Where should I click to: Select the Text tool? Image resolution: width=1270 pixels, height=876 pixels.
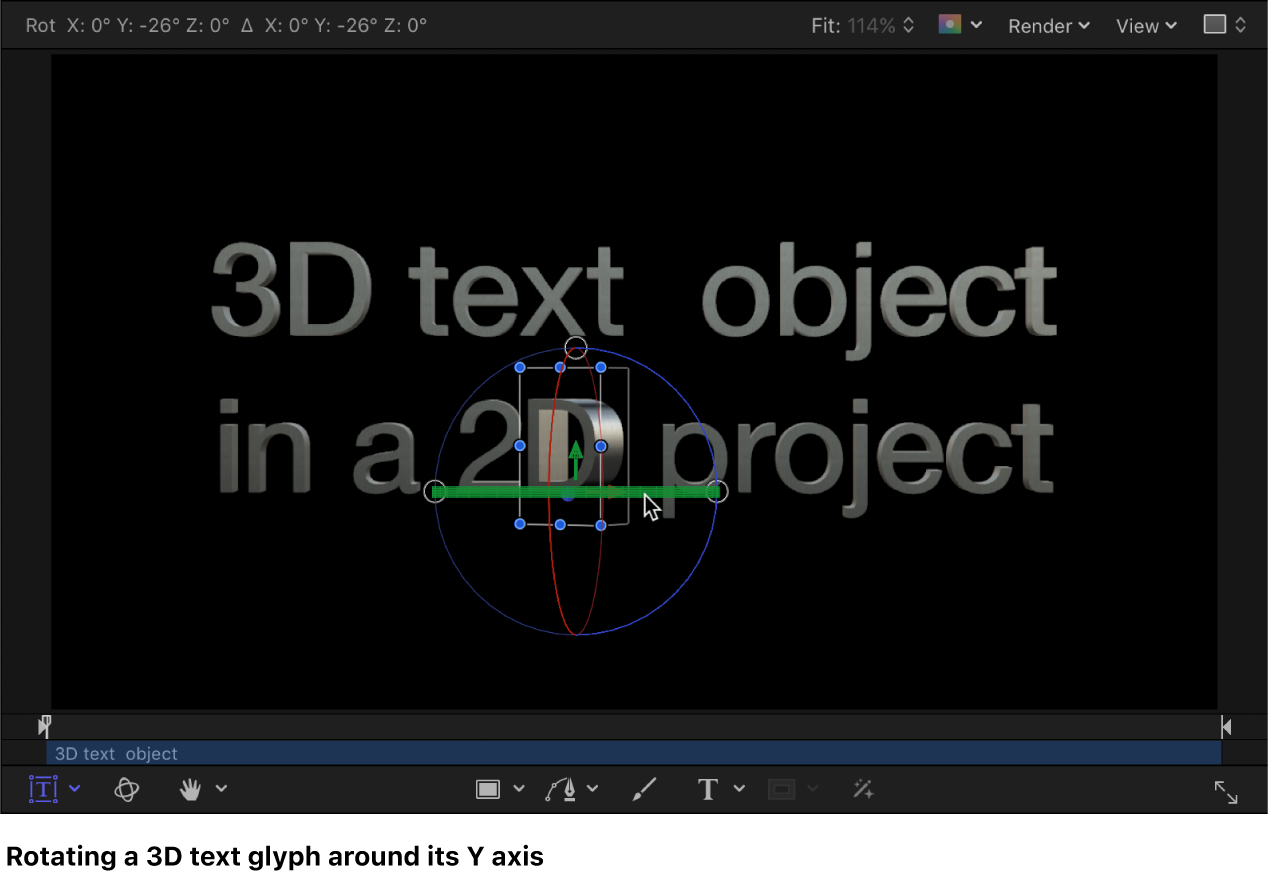(707, 789)
